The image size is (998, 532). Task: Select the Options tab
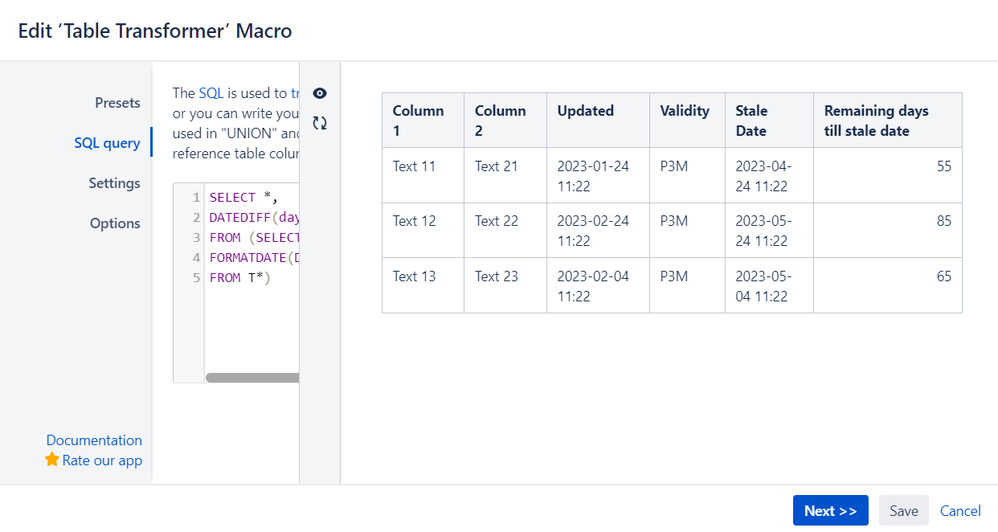[115, 223]
